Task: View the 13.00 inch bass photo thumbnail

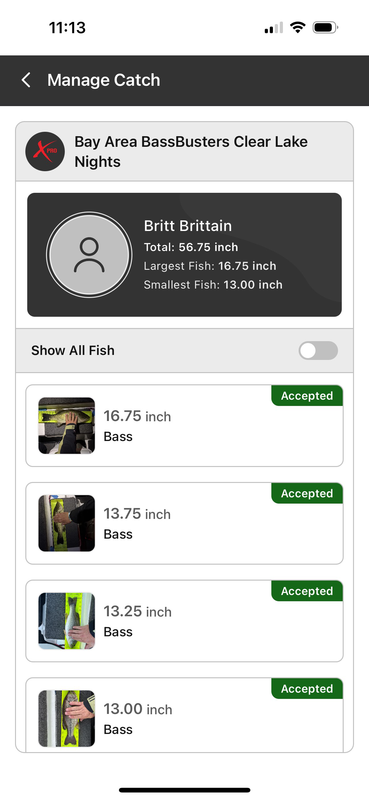Action: (66, 718)
